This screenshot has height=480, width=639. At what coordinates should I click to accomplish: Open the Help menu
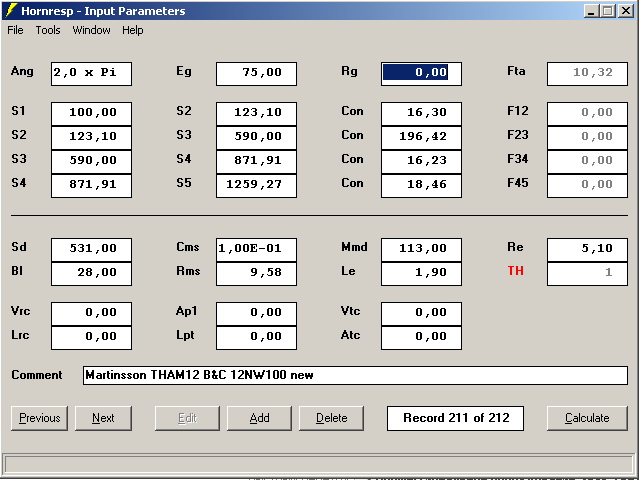tap(133, 30)
